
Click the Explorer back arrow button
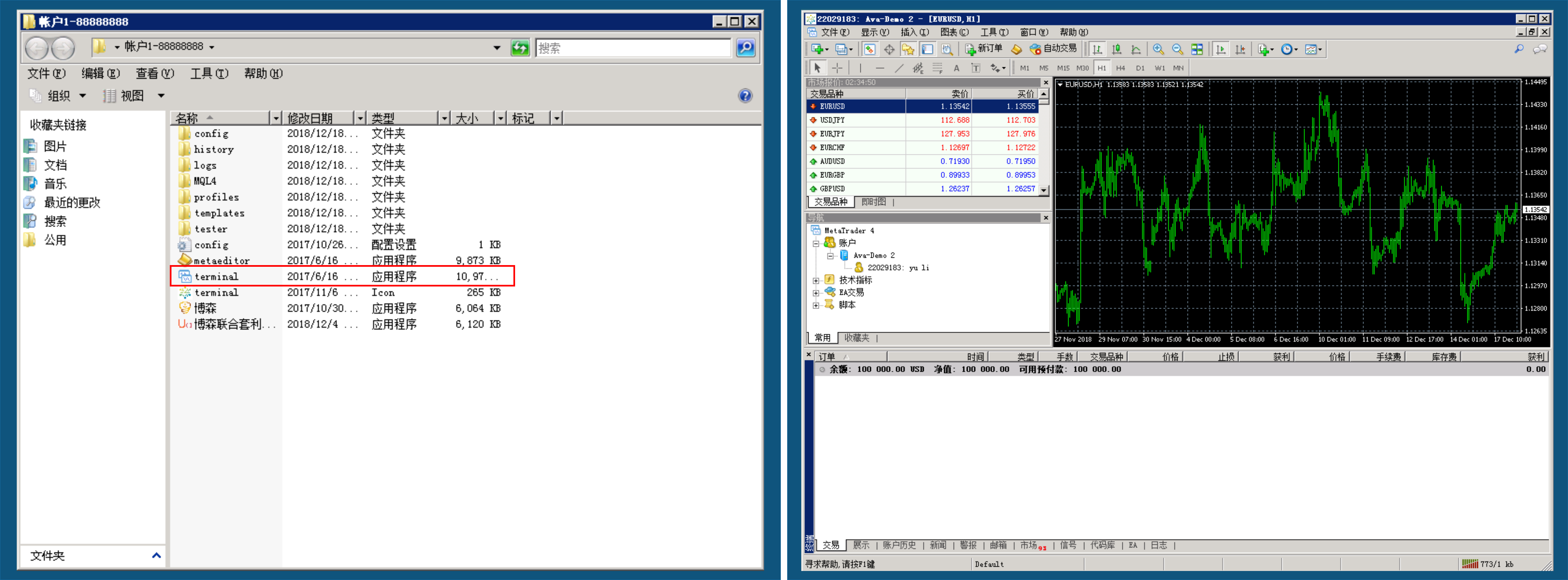(x=36, y=47)
